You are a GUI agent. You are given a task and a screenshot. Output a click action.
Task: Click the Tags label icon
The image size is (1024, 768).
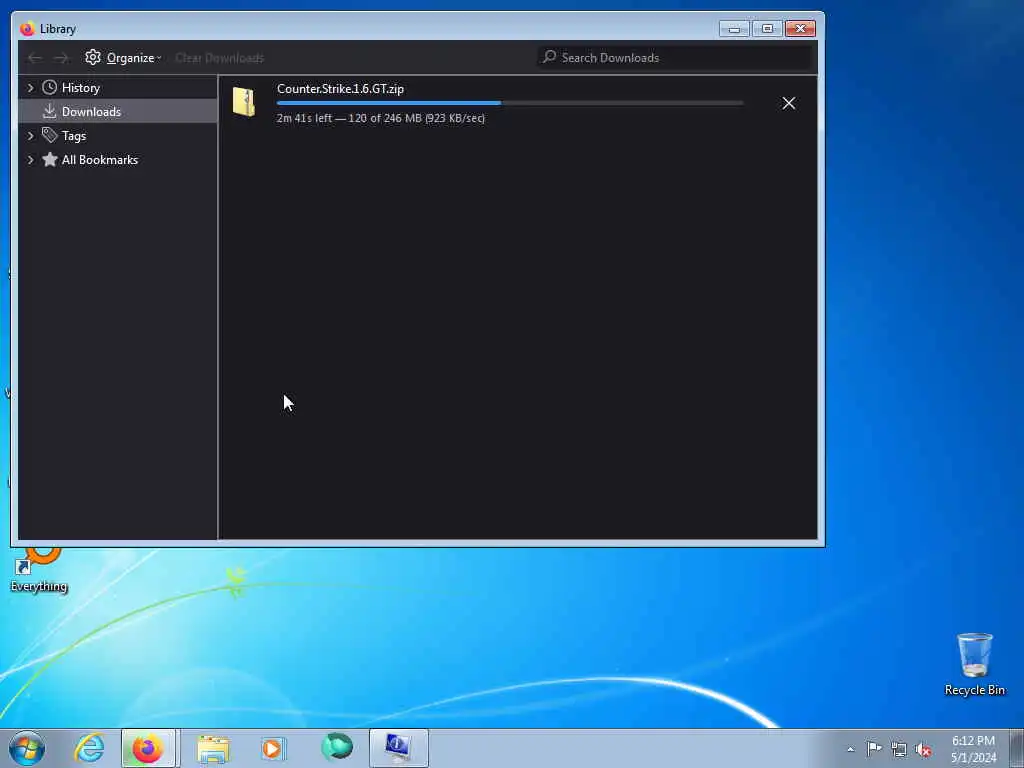pos(50,135)
